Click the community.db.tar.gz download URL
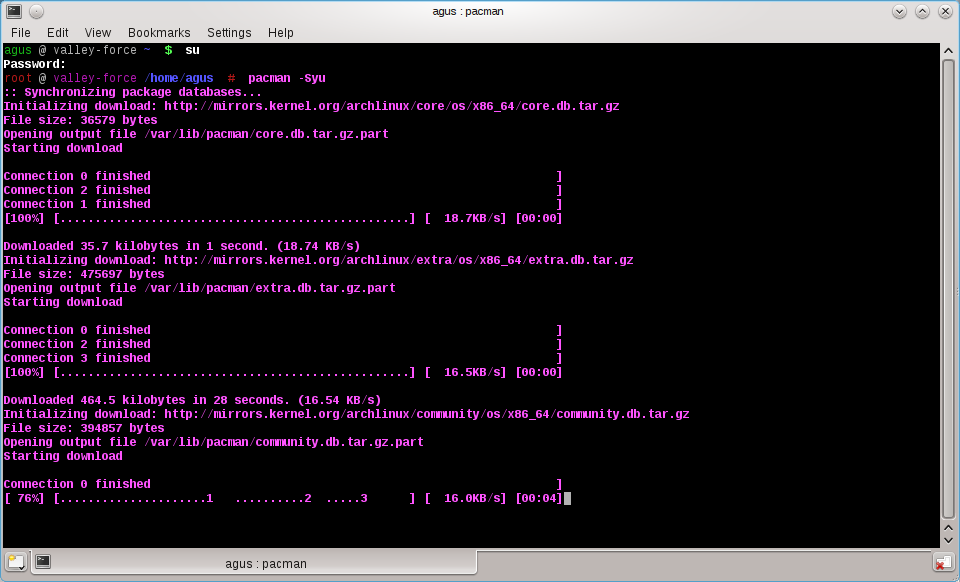960x582 pixels. point(427,414)
